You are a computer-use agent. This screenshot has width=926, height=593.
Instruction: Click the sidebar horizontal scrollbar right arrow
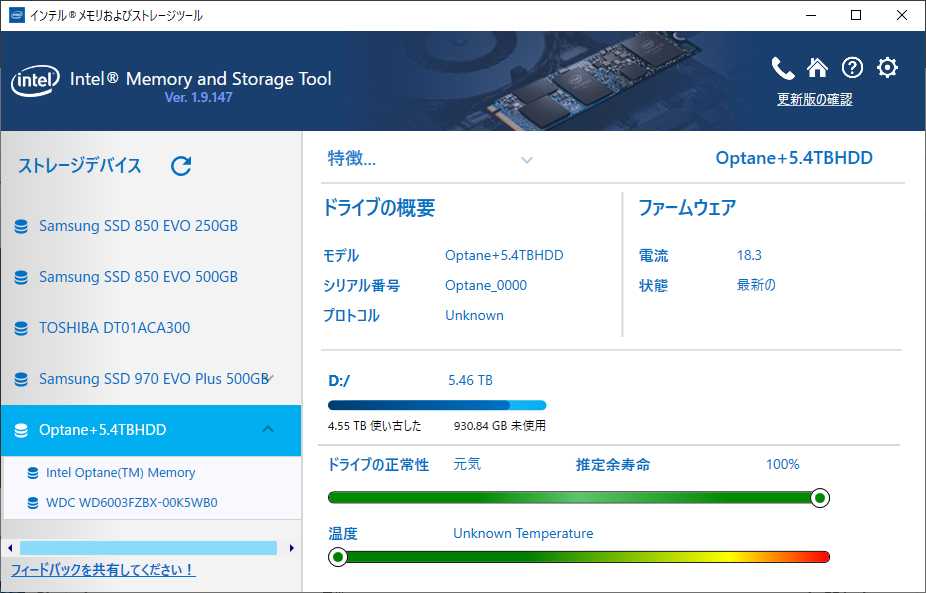[292, 548]
